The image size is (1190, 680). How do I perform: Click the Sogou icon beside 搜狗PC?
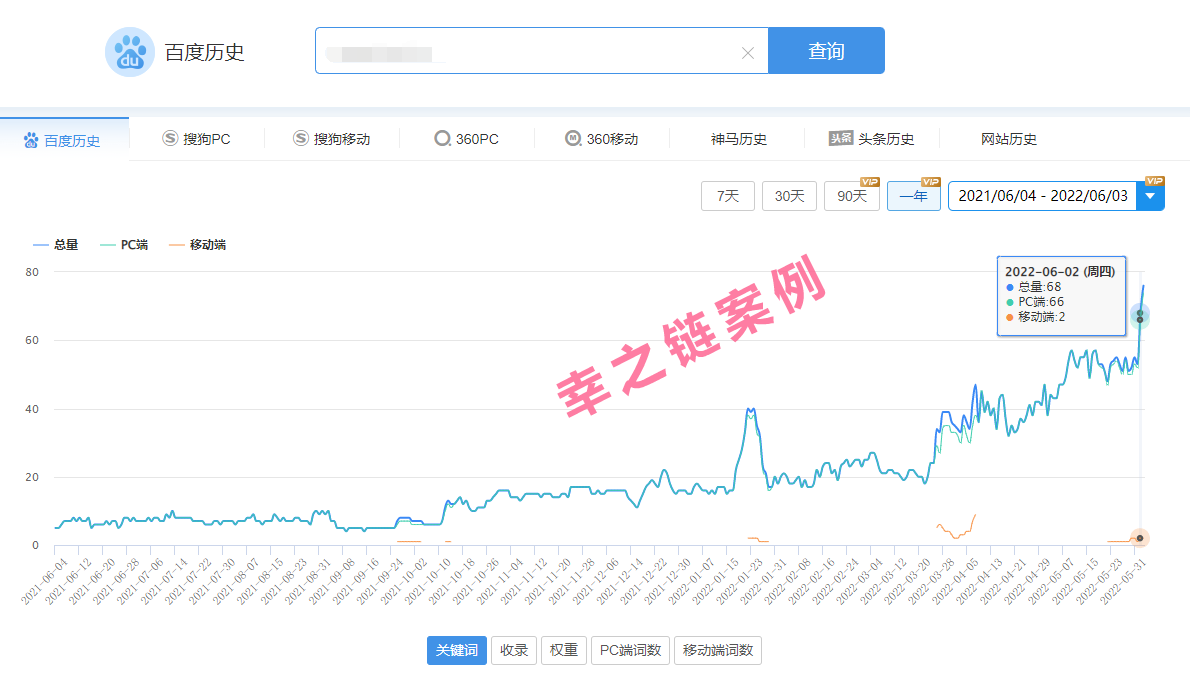coord(170,138)
